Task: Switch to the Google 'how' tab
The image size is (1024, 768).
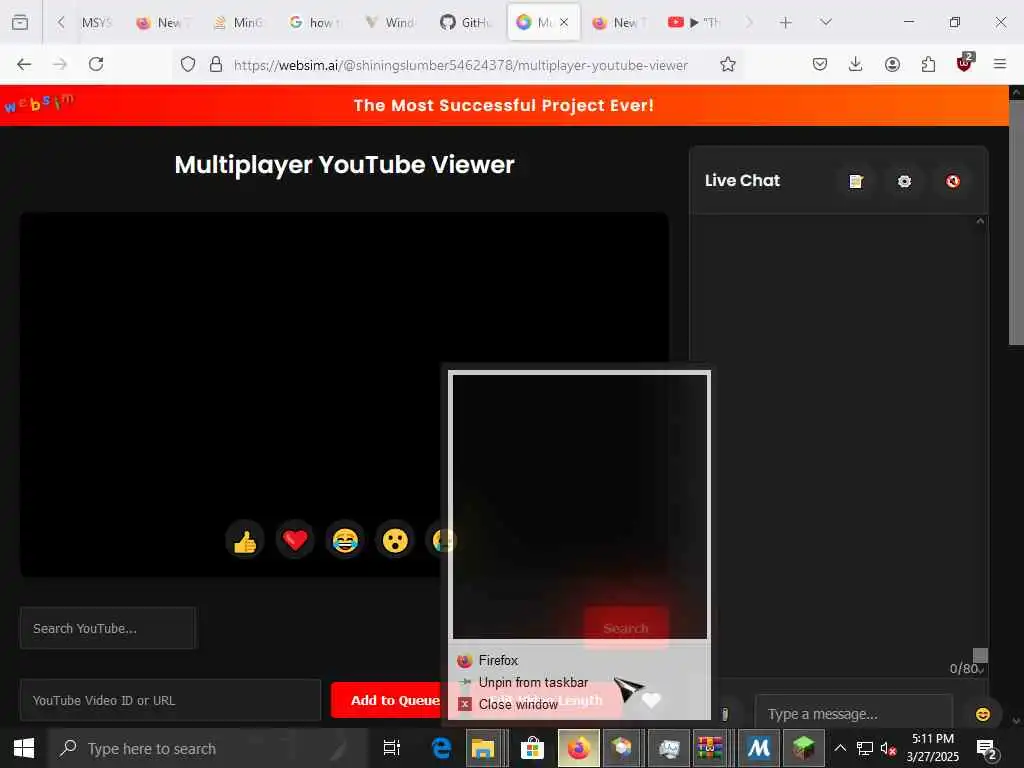Action: point(315,23)
